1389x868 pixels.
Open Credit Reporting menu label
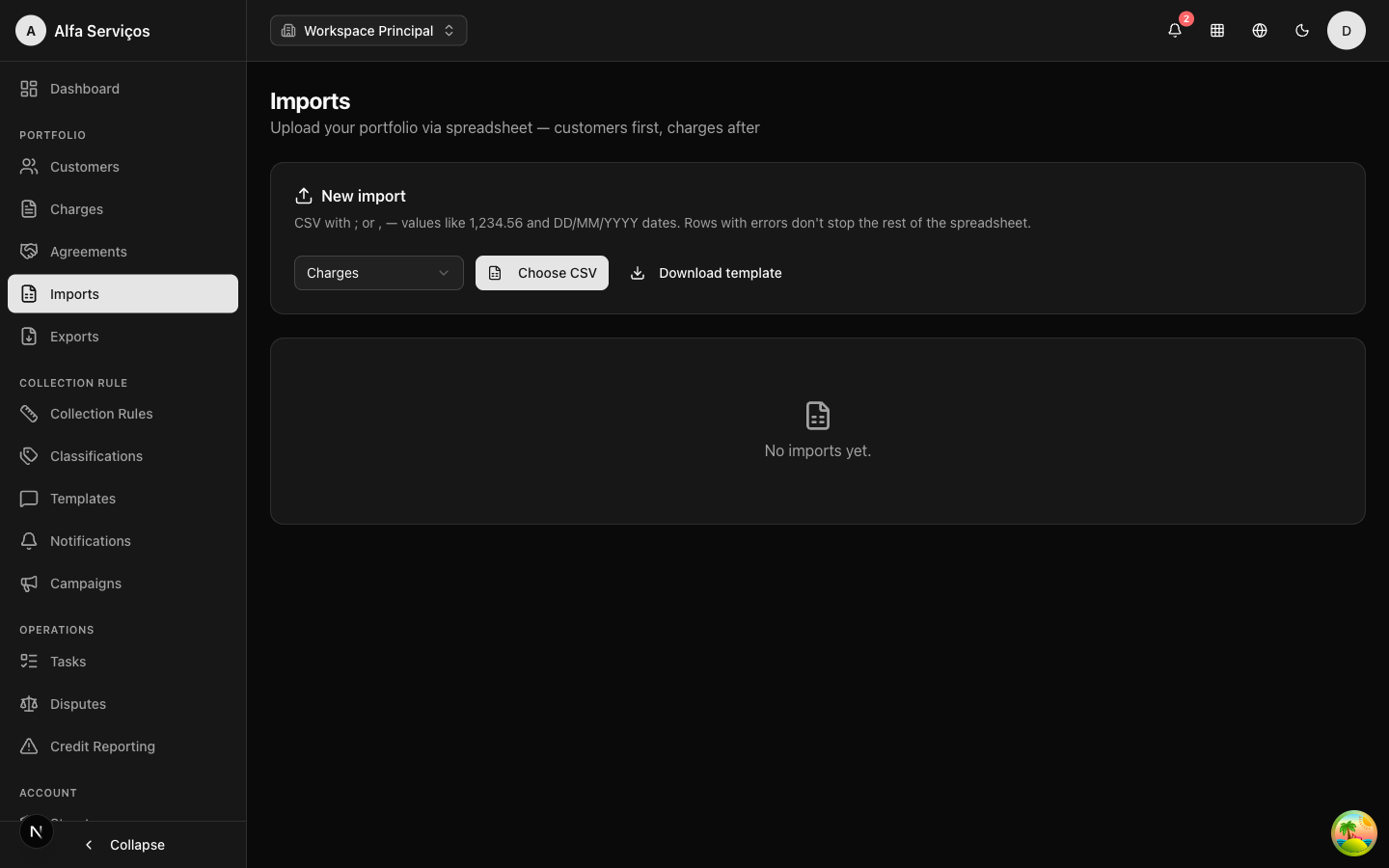[x=102, y=746]
